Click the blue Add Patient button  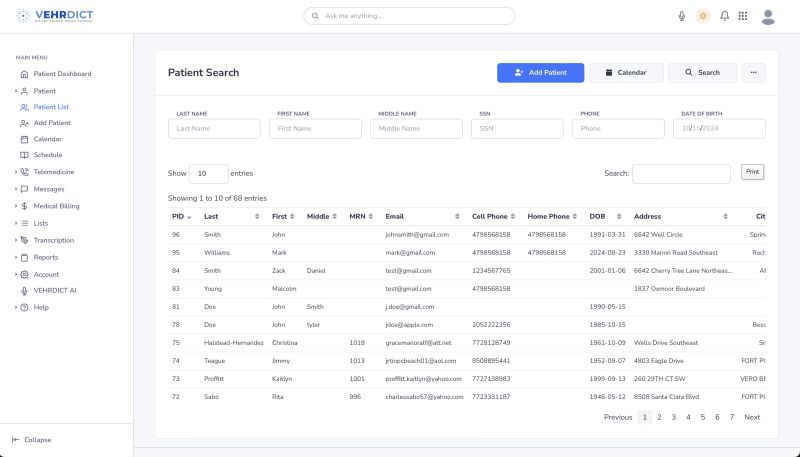click(540, 73)
